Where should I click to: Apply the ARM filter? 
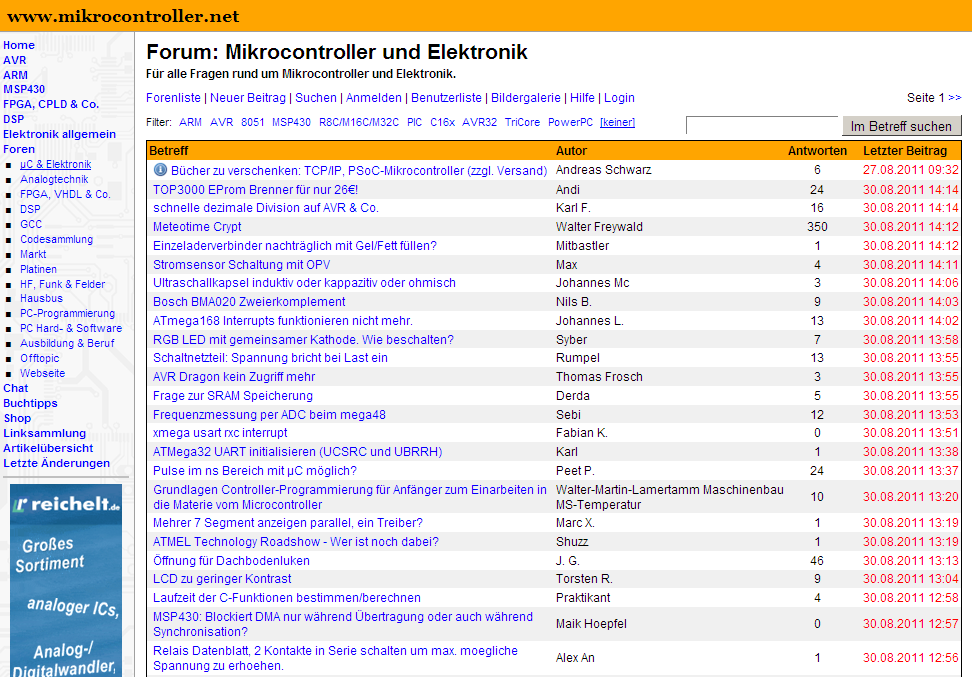190,122
